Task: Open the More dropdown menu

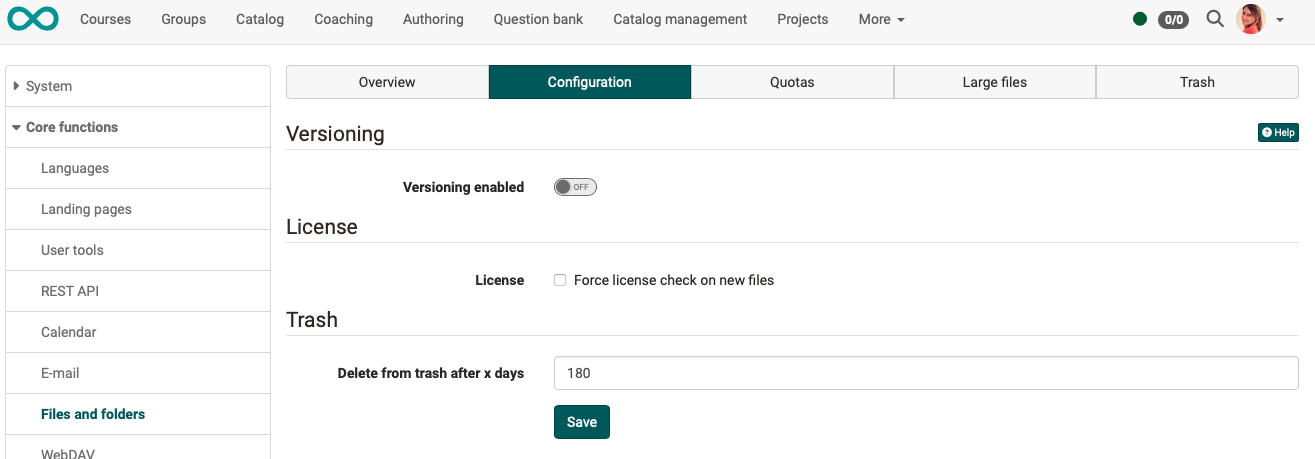Action: (881, 19)
